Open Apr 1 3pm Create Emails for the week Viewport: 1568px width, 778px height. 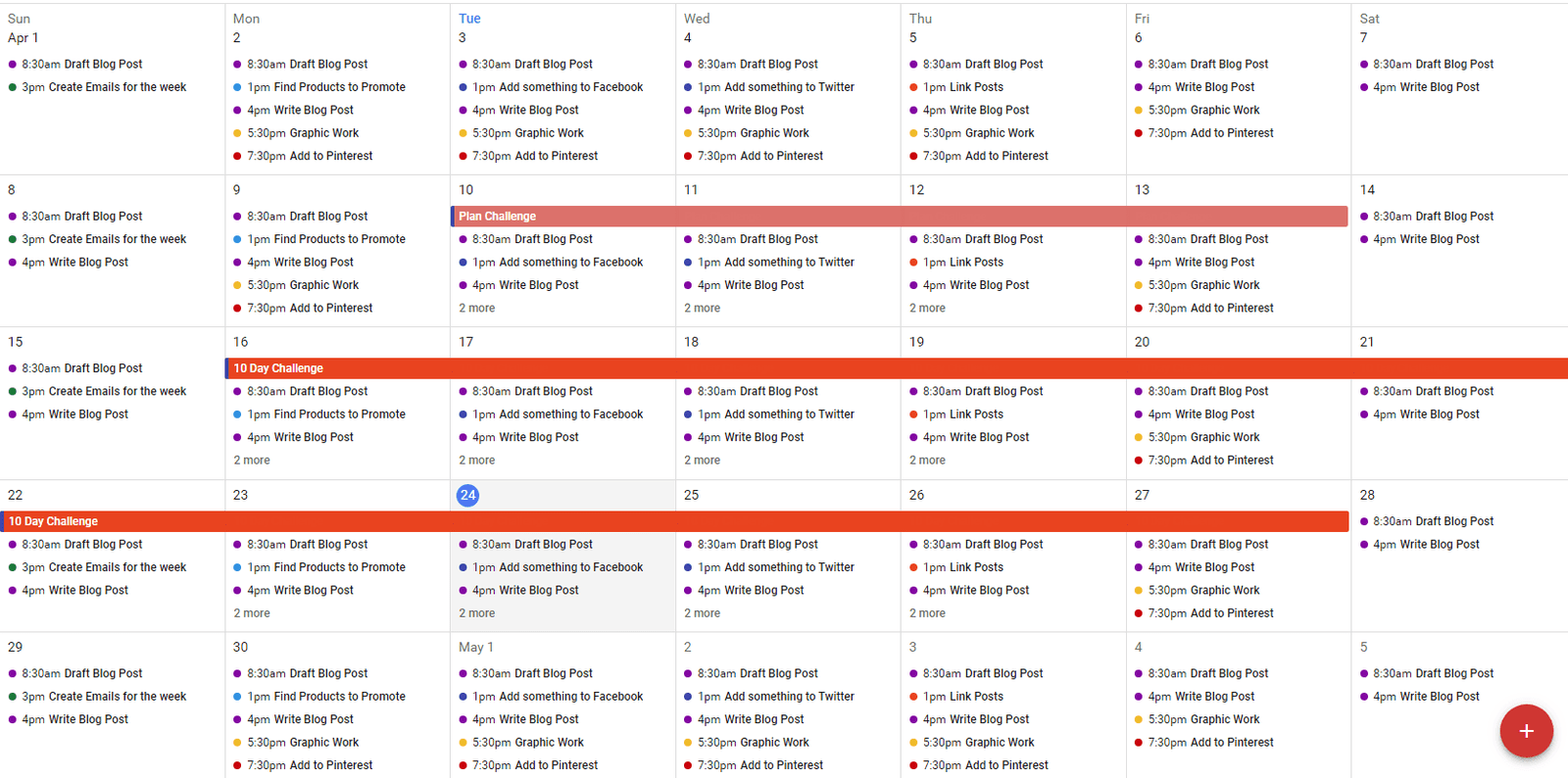click(x=97, y=87)
